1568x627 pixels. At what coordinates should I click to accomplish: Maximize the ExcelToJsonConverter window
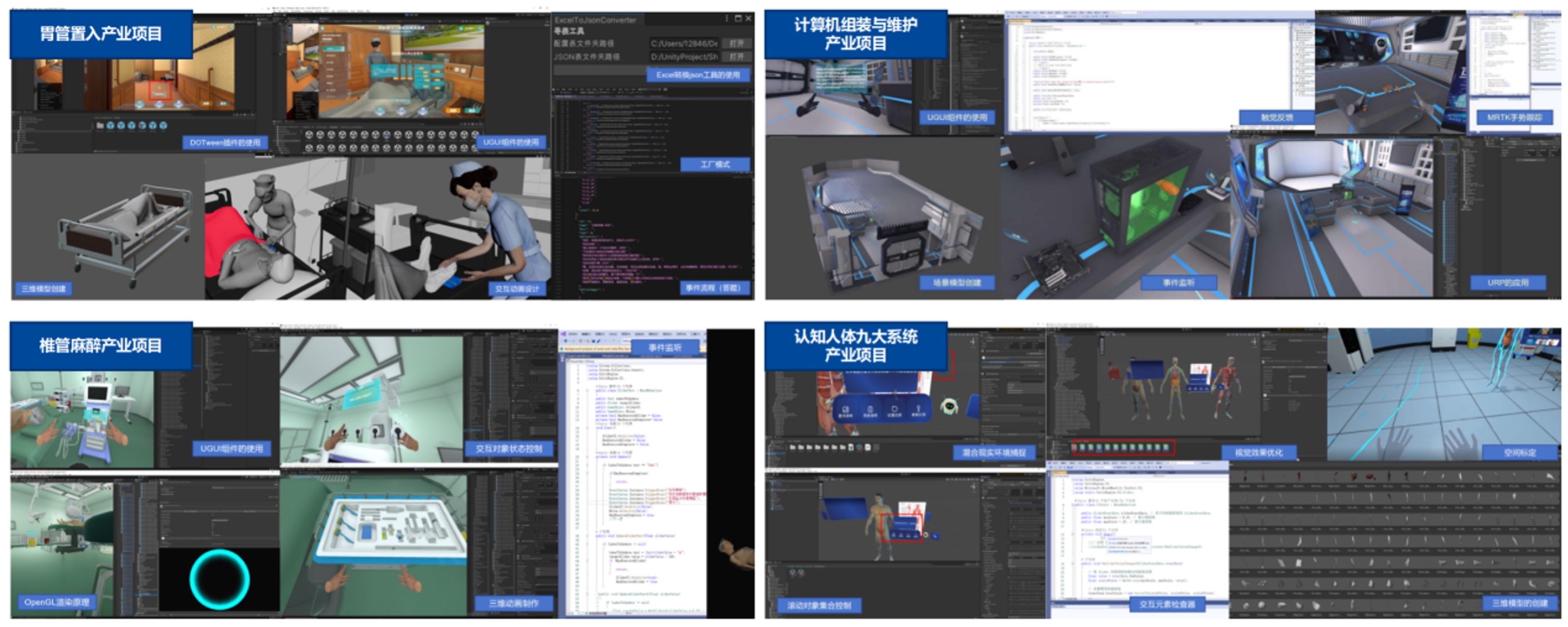click(x=738, y=19)
